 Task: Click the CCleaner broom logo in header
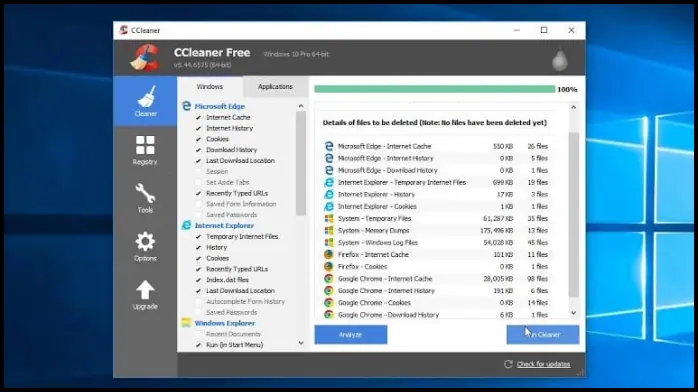[x=145, y=58]
